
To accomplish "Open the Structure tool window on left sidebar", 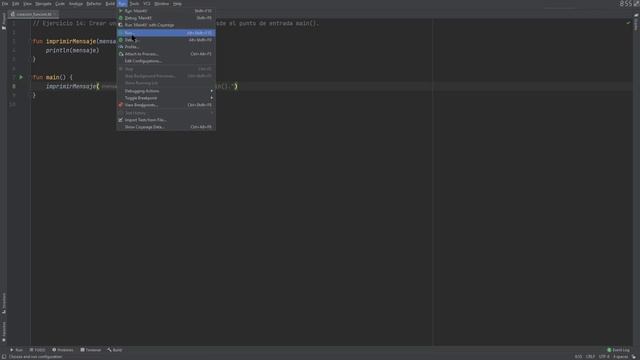I will (x=4, y=303).
